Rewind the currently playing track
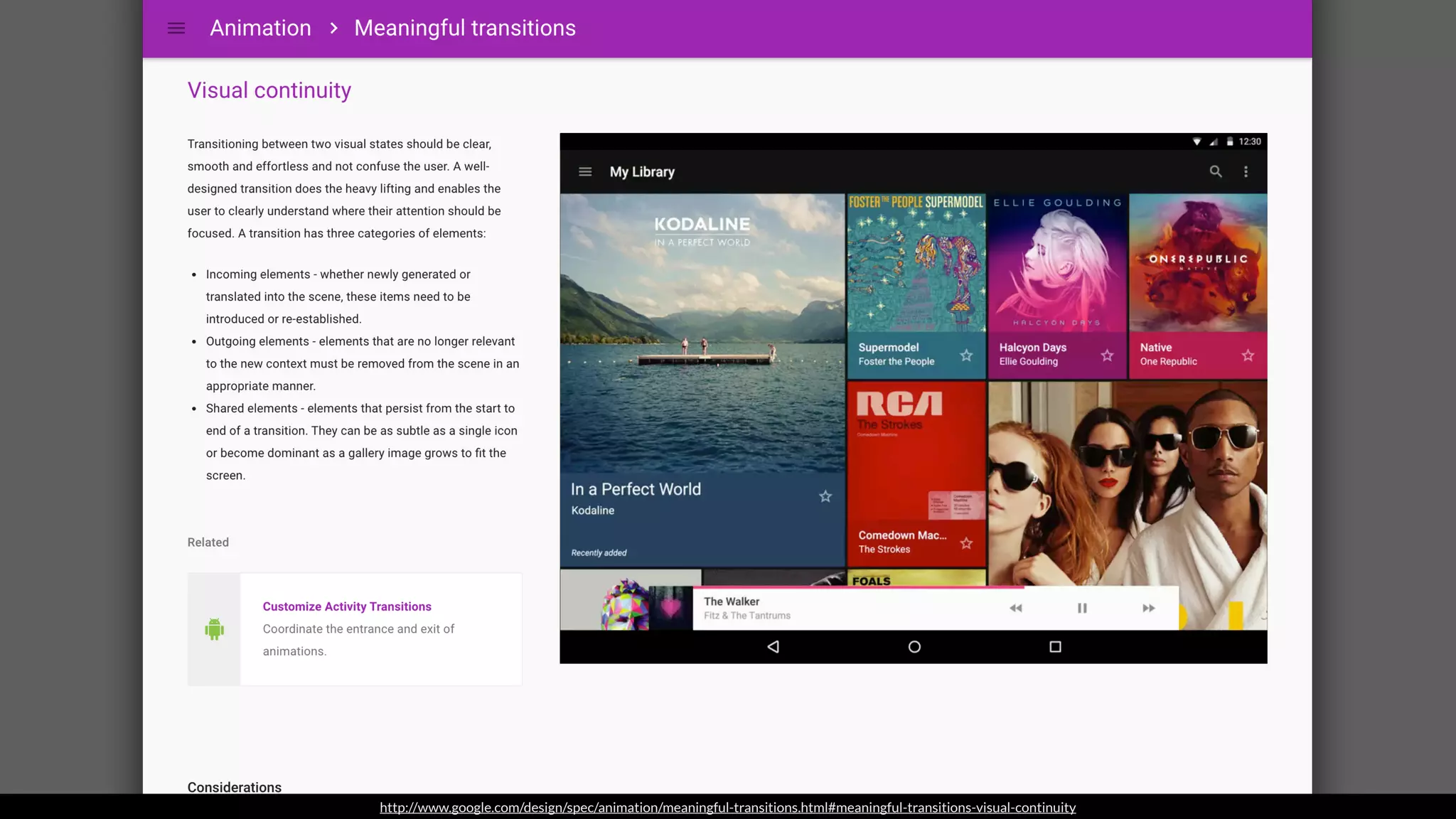 click(x=1016, y=608)
